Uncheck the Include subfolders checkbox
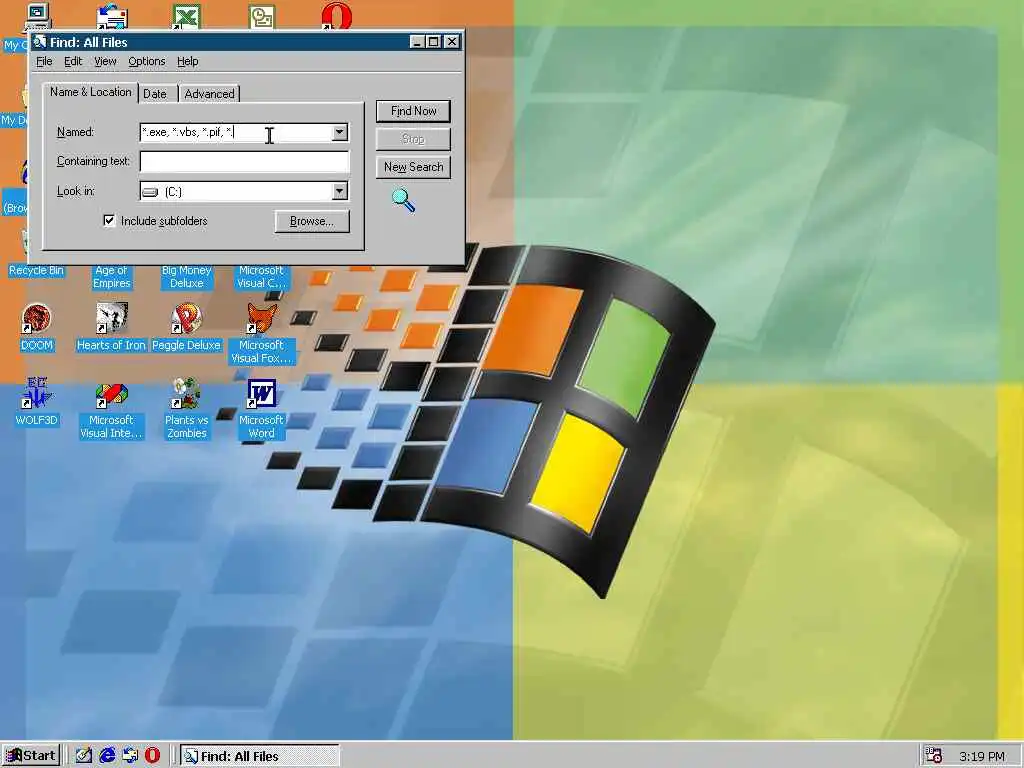The width and height of the screenshot is (1024, 768). 109,221
